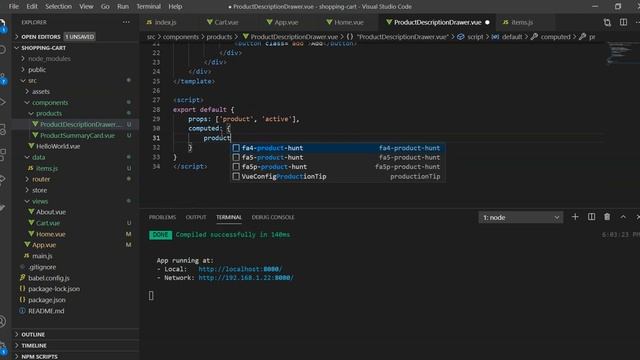Screen dimensions: 640x360
Task: Create a new terminal with plus icon
Action: 575,217
